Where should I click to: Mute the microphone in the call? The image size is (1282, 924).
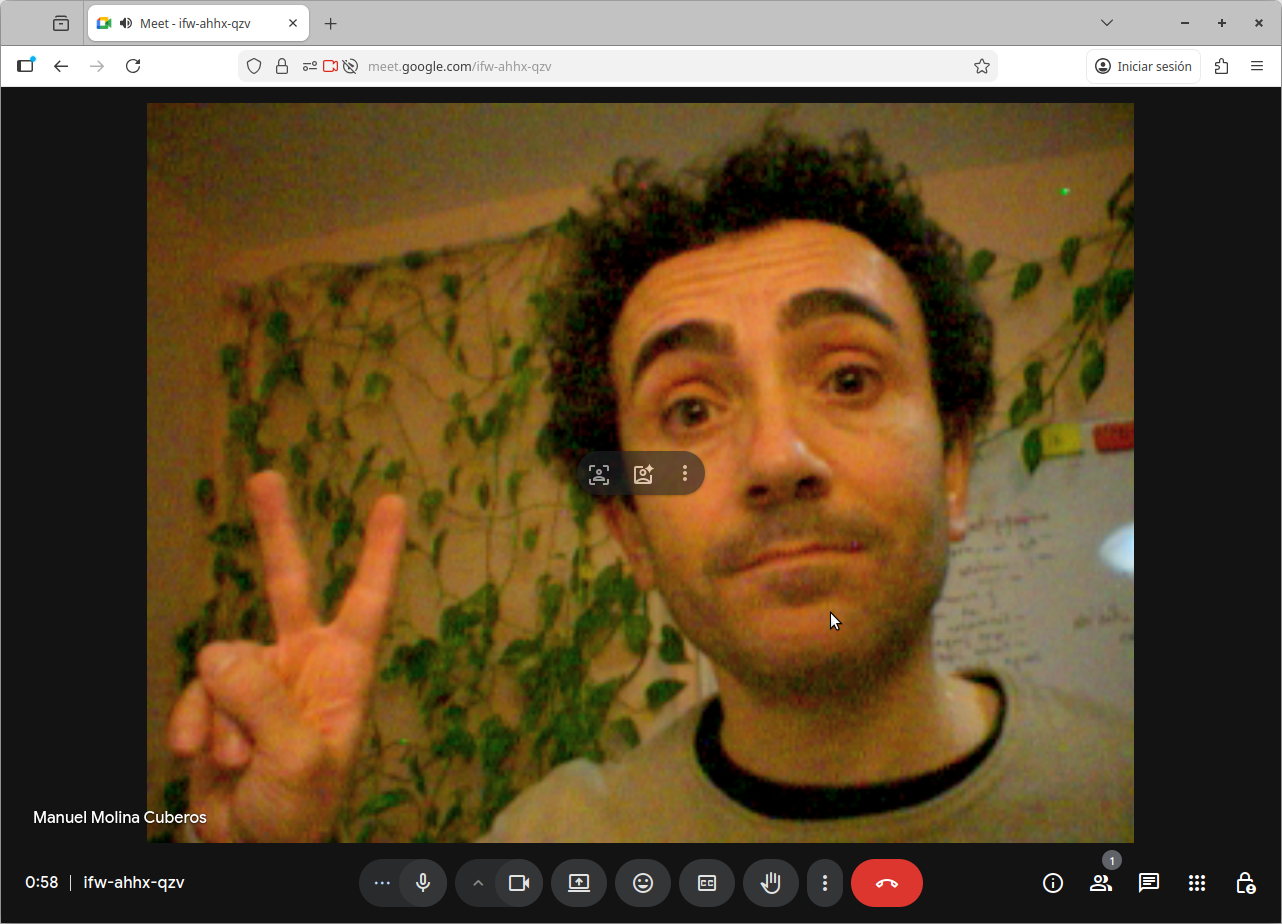tap(423, 883)
